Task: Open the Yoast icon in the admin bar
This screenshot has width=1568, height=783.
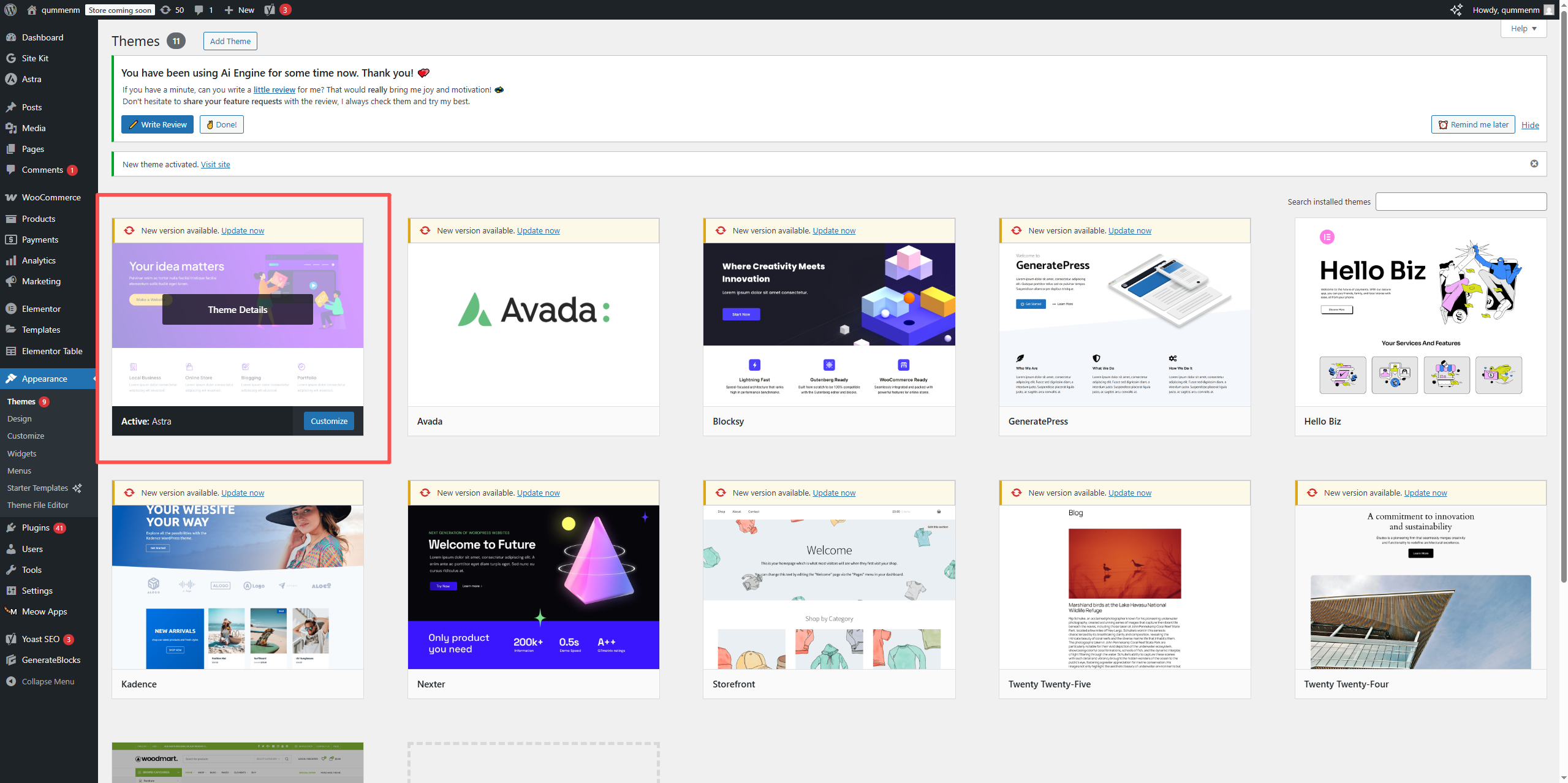Action: coord(270,10)
